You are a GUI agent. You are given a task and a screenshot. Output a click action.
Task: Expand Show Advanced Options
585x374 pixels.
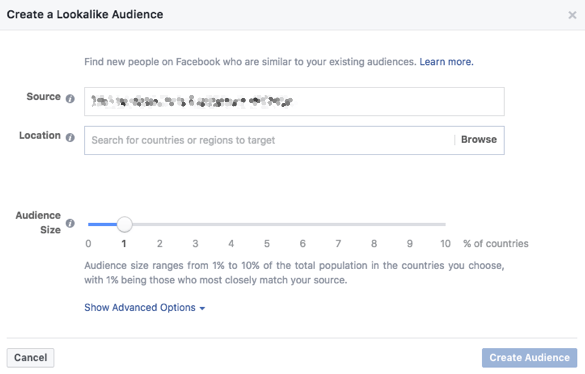(x=144, y=308)
